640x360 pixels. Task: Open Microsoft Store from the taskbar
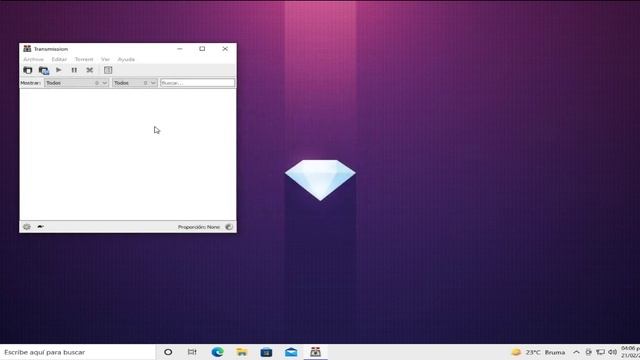(x=266, y=352)
